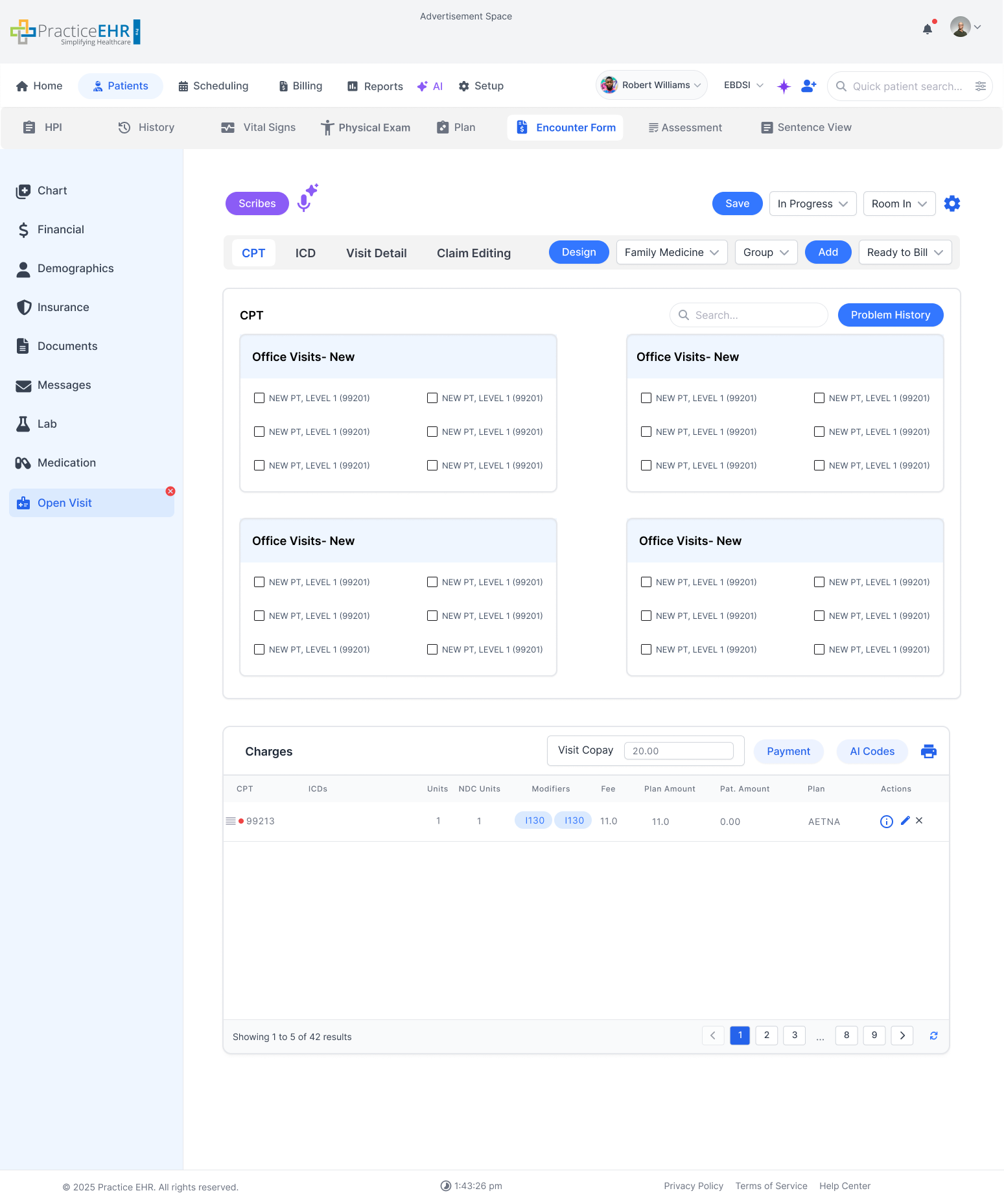Viewport: 1004px width, 1204px height.
Task: Open the Ready to Bill dropdown
Action: pyautogui.click(x=904, y=252)
